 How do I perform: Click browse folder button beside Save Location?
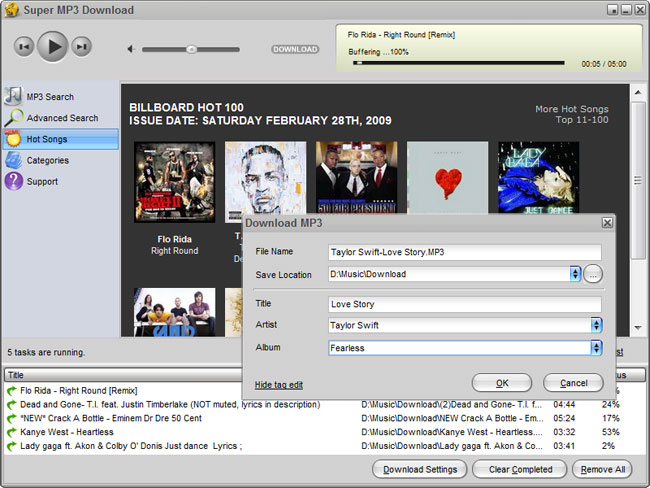pyautogui.click(x=593, y=274)
